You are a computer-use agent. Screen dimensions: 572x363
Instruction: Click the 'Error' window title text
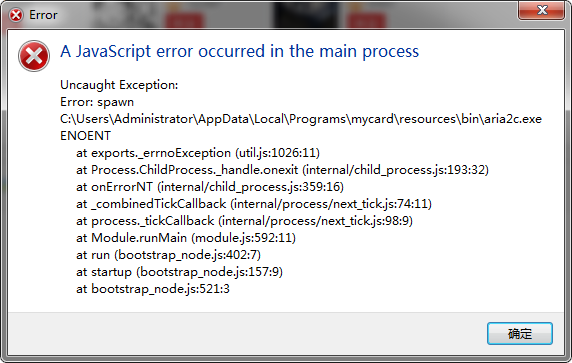(x=43, y=15)
